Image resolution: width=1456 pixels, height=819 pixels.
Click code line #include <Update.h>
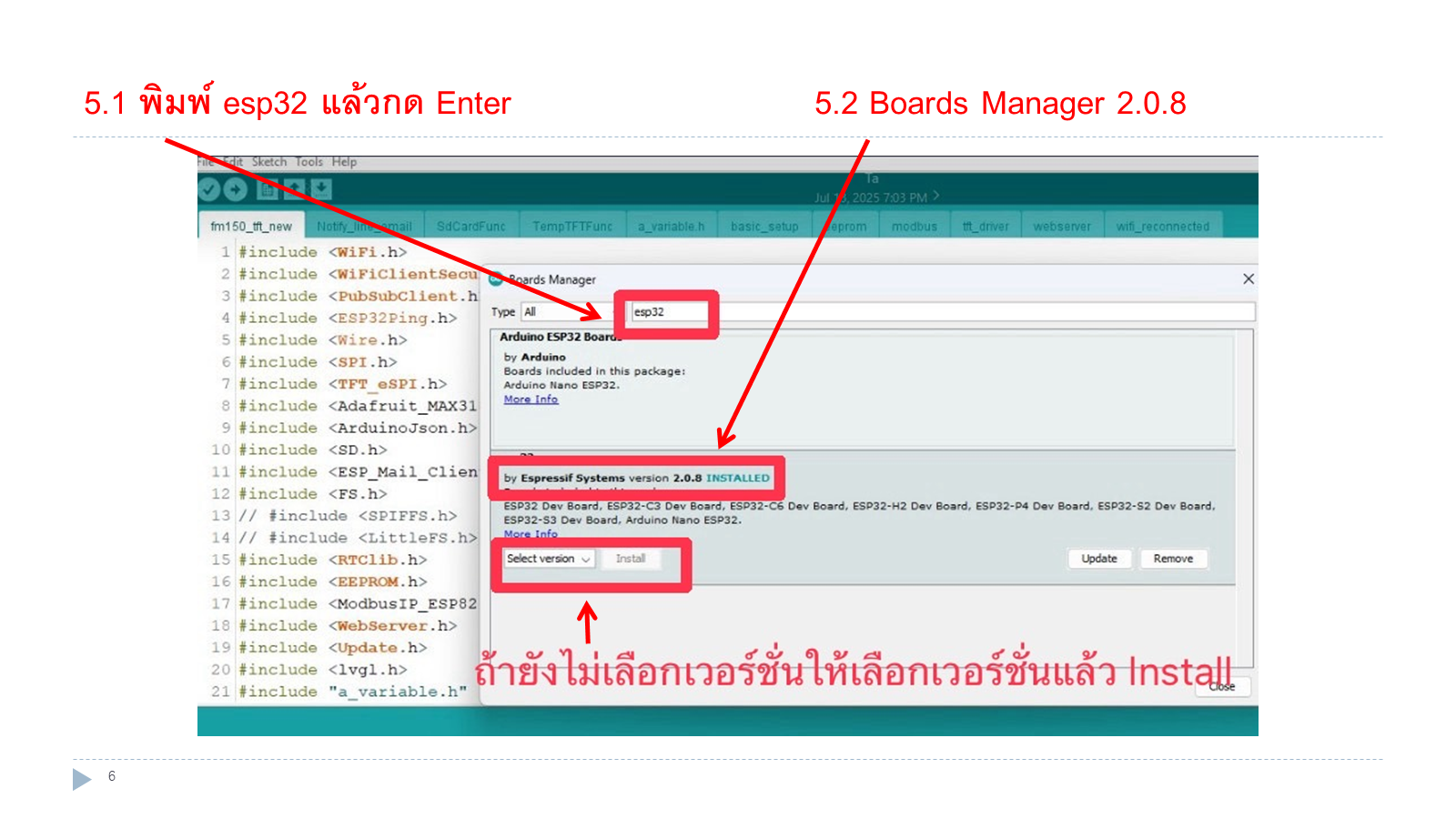point(332,647)
